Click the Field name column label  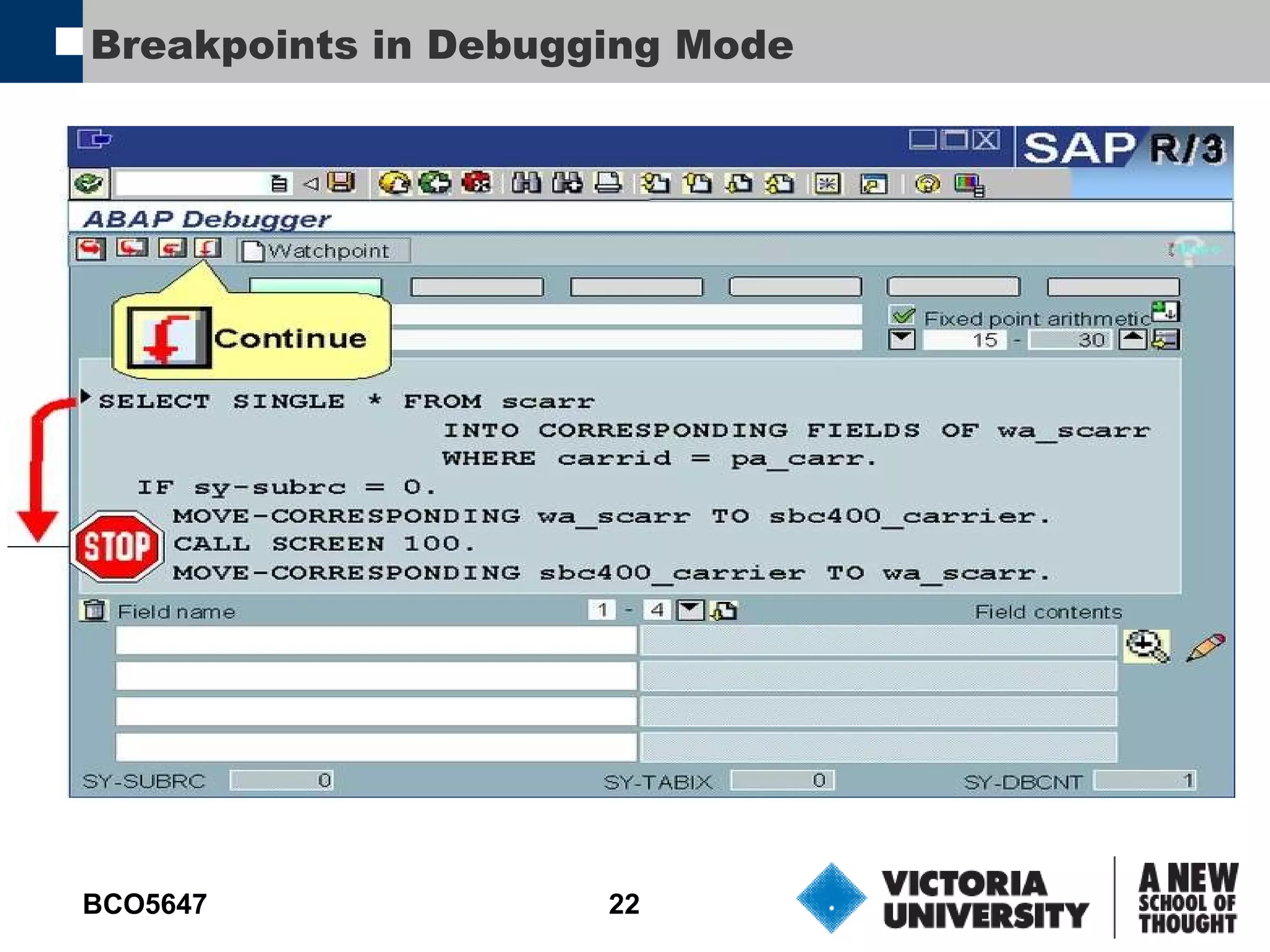coord(177,612)
